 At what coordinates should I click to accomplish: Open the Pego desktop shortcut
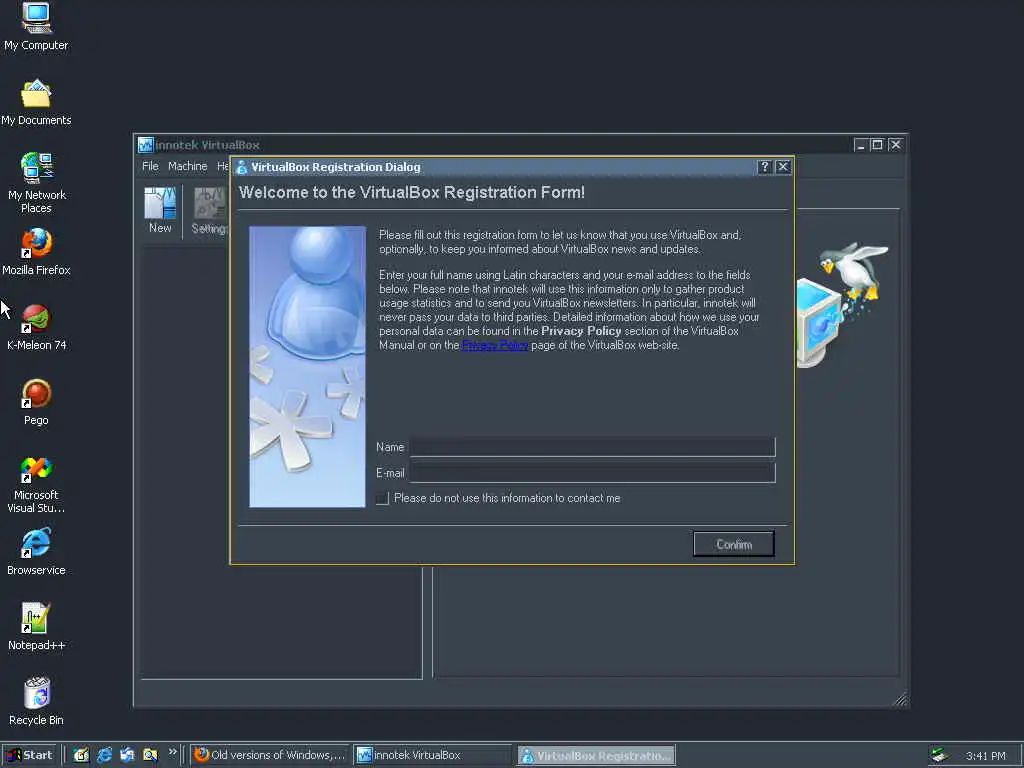pyautogui.click(x=37, y=402)
